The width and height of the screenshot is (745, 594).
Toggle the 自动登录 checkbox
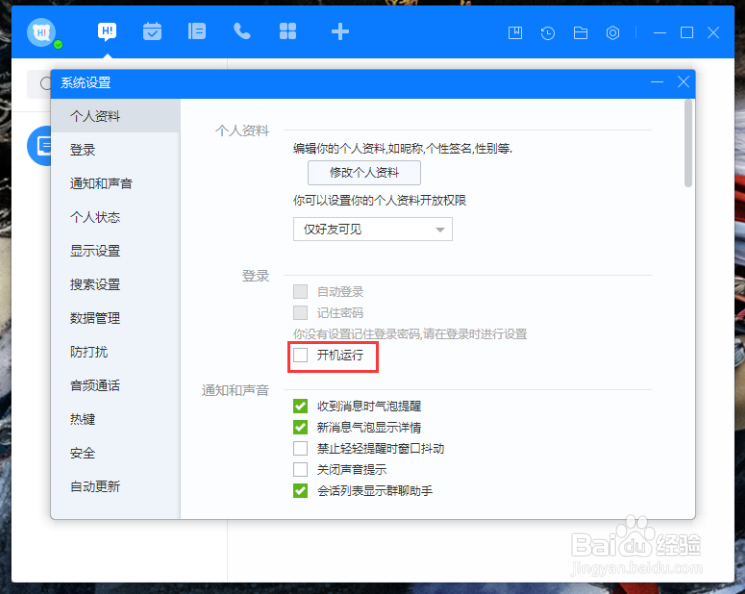coord(300,291)
